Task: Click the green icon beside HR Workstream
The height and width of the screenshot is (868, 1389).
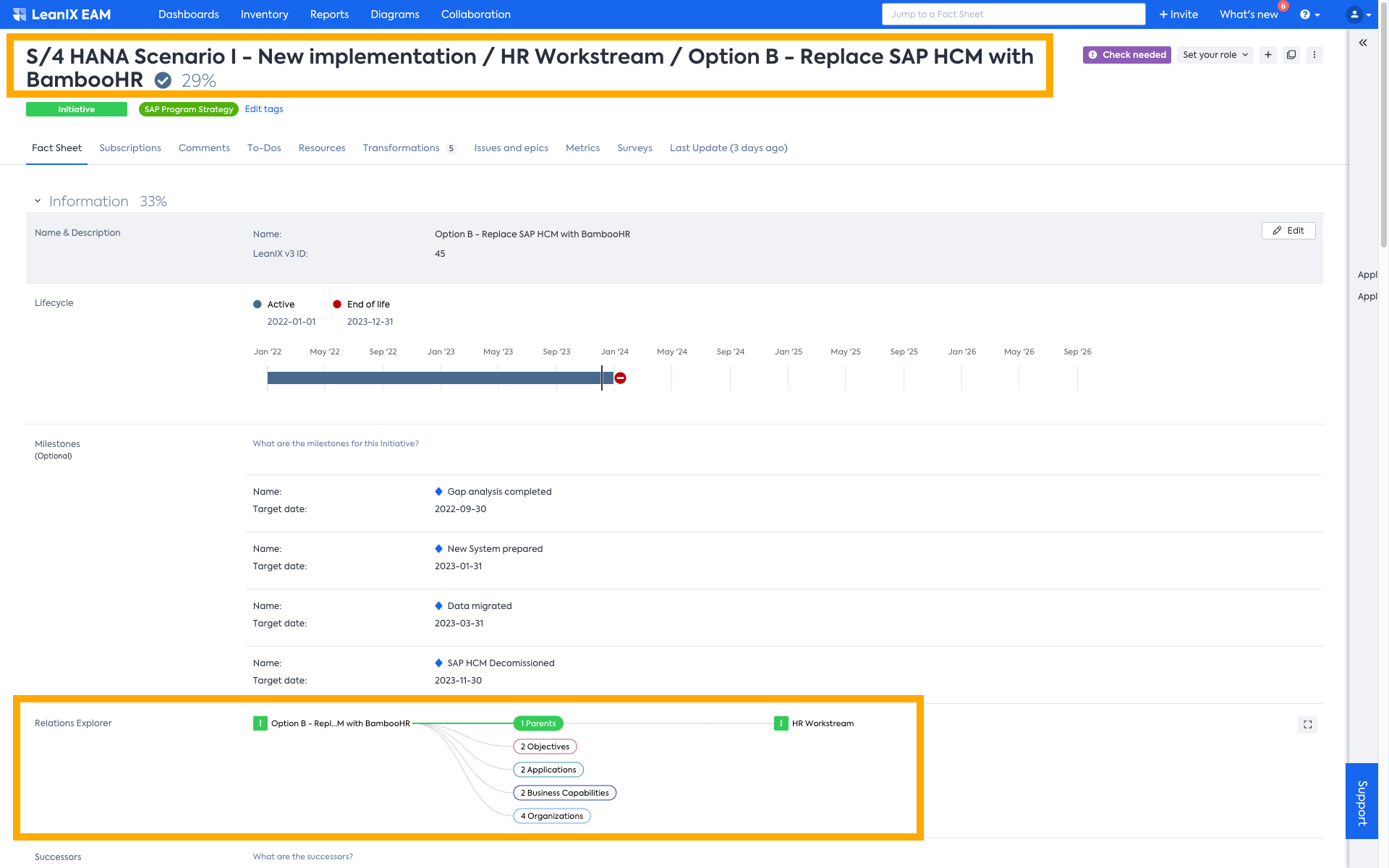Action: 781,723
